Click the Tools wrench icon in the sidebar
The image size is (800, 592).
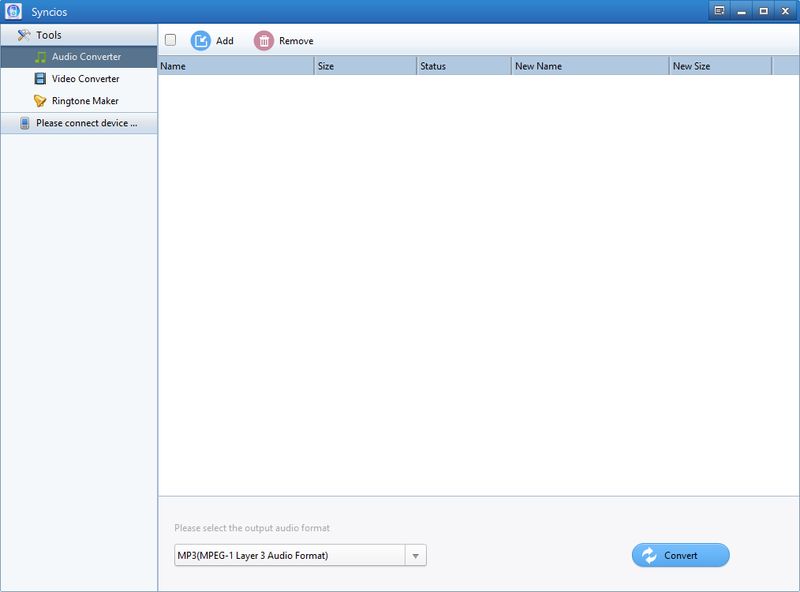pos(24,35)
